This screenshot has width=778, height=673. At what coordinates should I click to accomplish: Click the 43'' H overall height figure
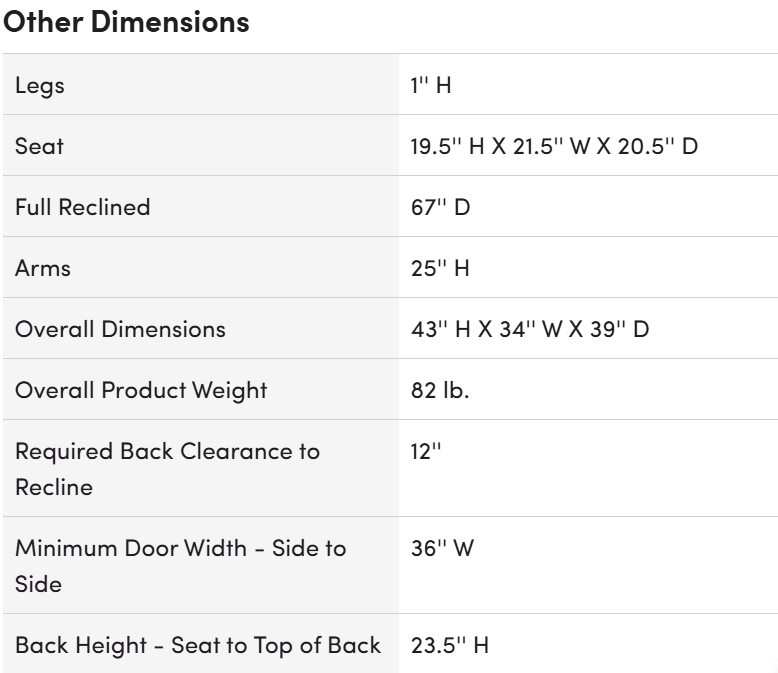point(437,329)
